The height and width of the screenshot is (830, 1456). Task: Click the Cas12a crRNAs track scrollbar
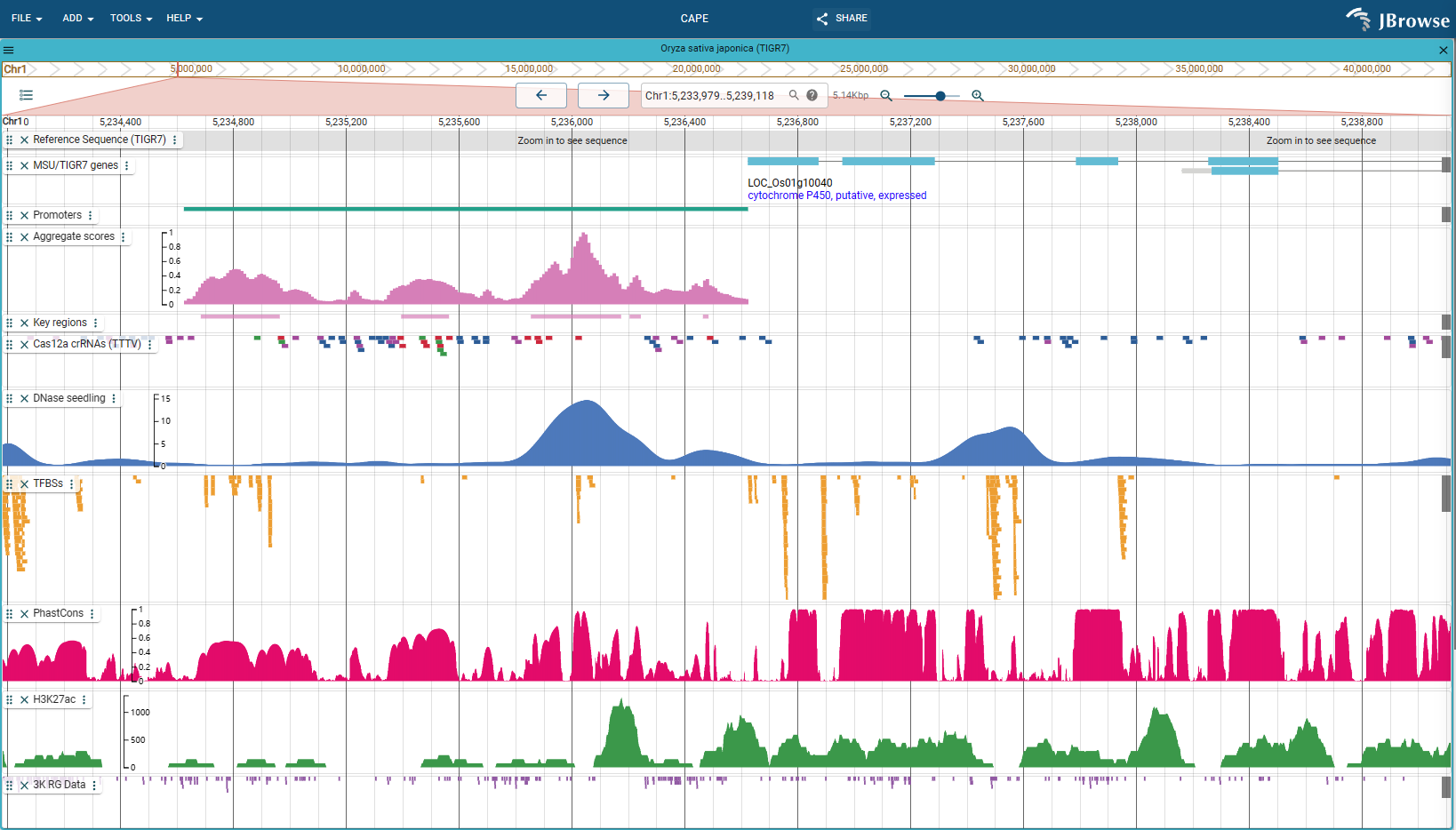point(1446,347)
